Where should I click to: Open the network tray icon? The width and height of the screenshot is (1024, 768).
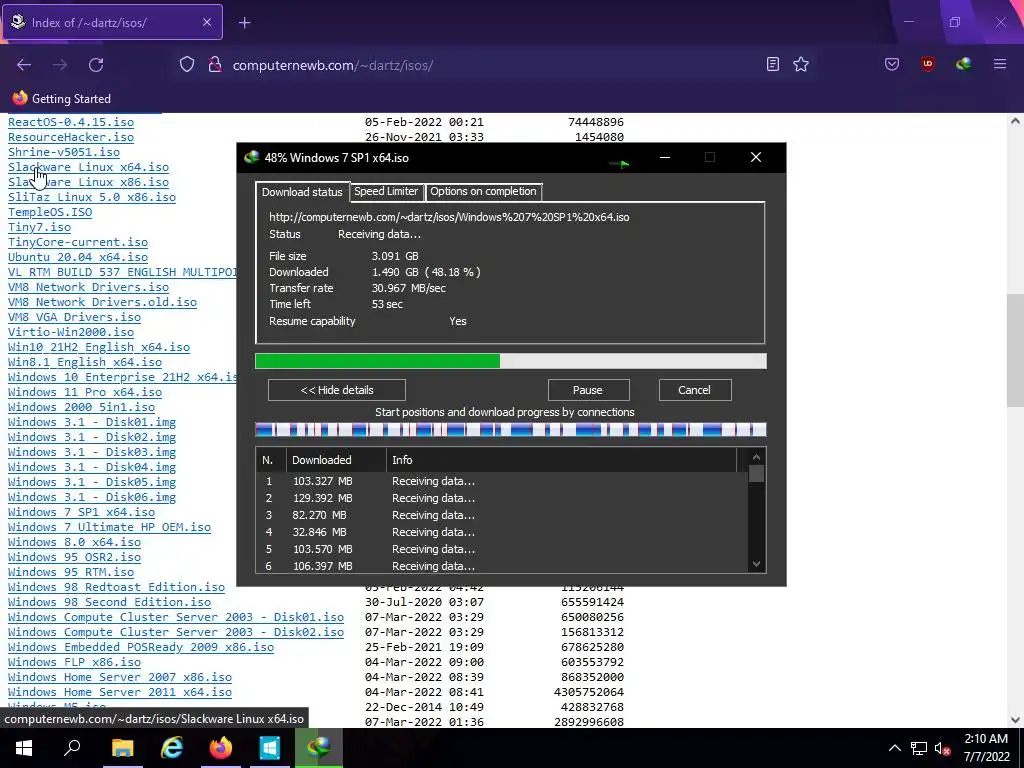pos(919,748)
